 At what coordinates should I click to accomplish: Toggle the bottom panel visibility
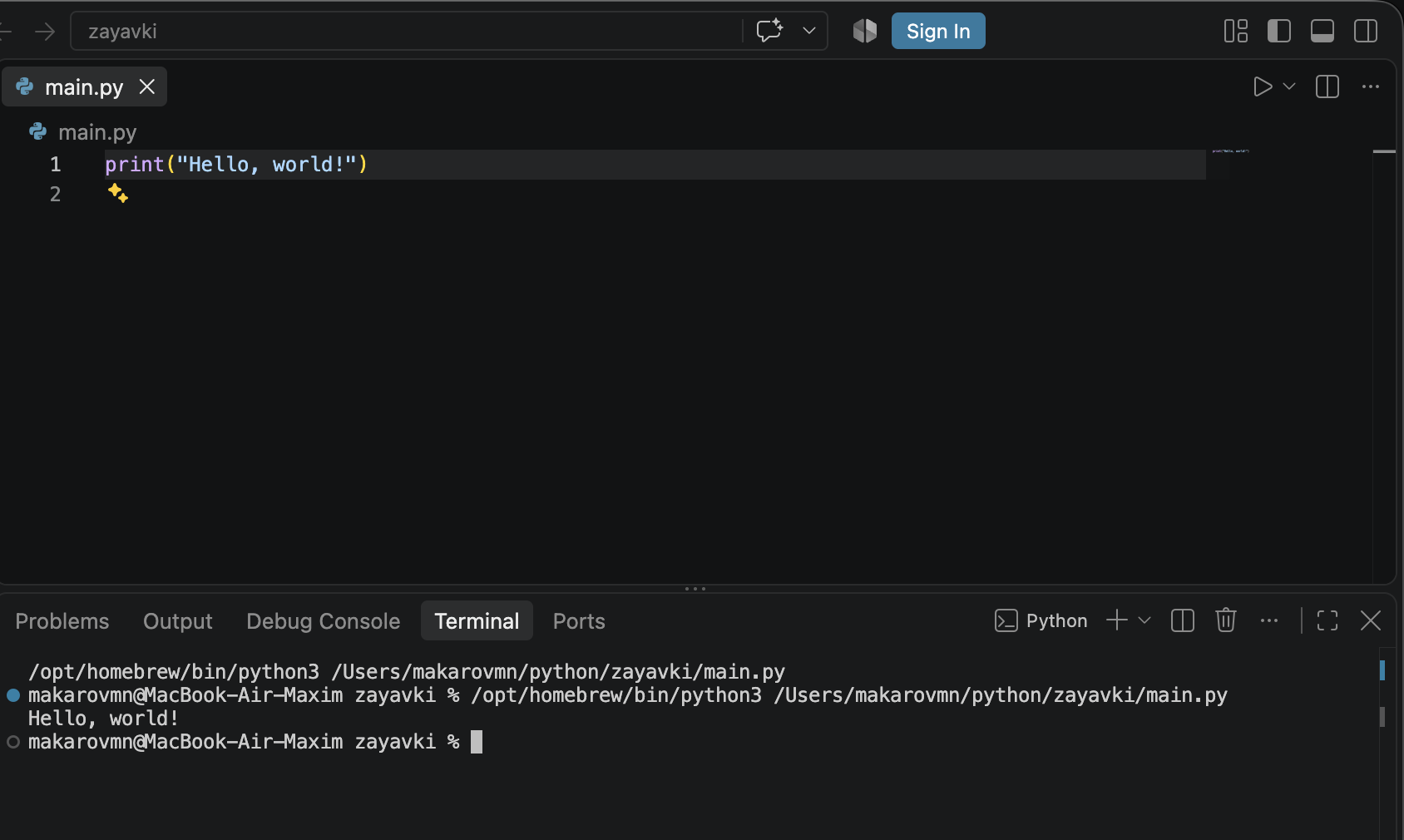[x=1322, y=31]
